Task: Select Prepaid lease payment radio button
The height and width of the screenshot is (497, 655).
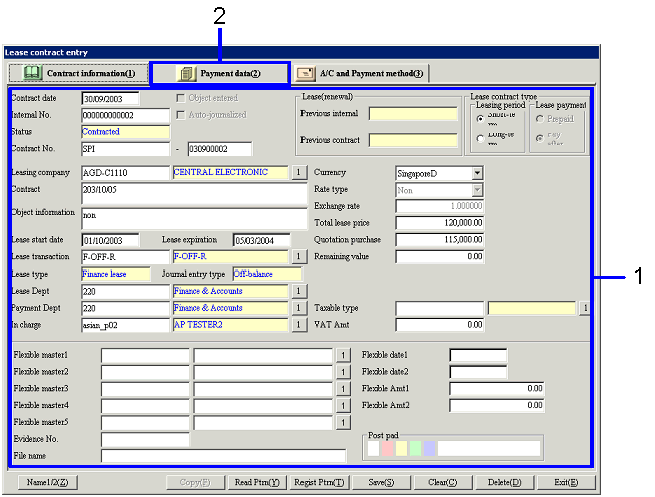Action: pos(540,119)
